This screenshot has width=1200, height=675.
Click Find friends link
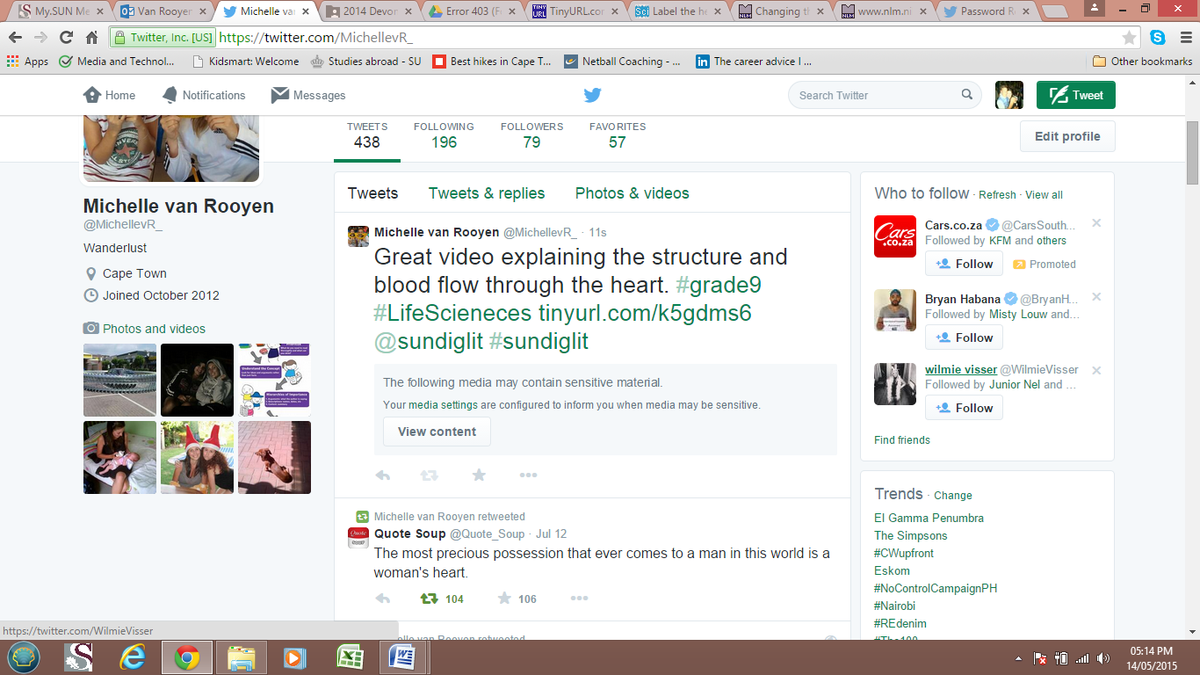pos(902,440)
